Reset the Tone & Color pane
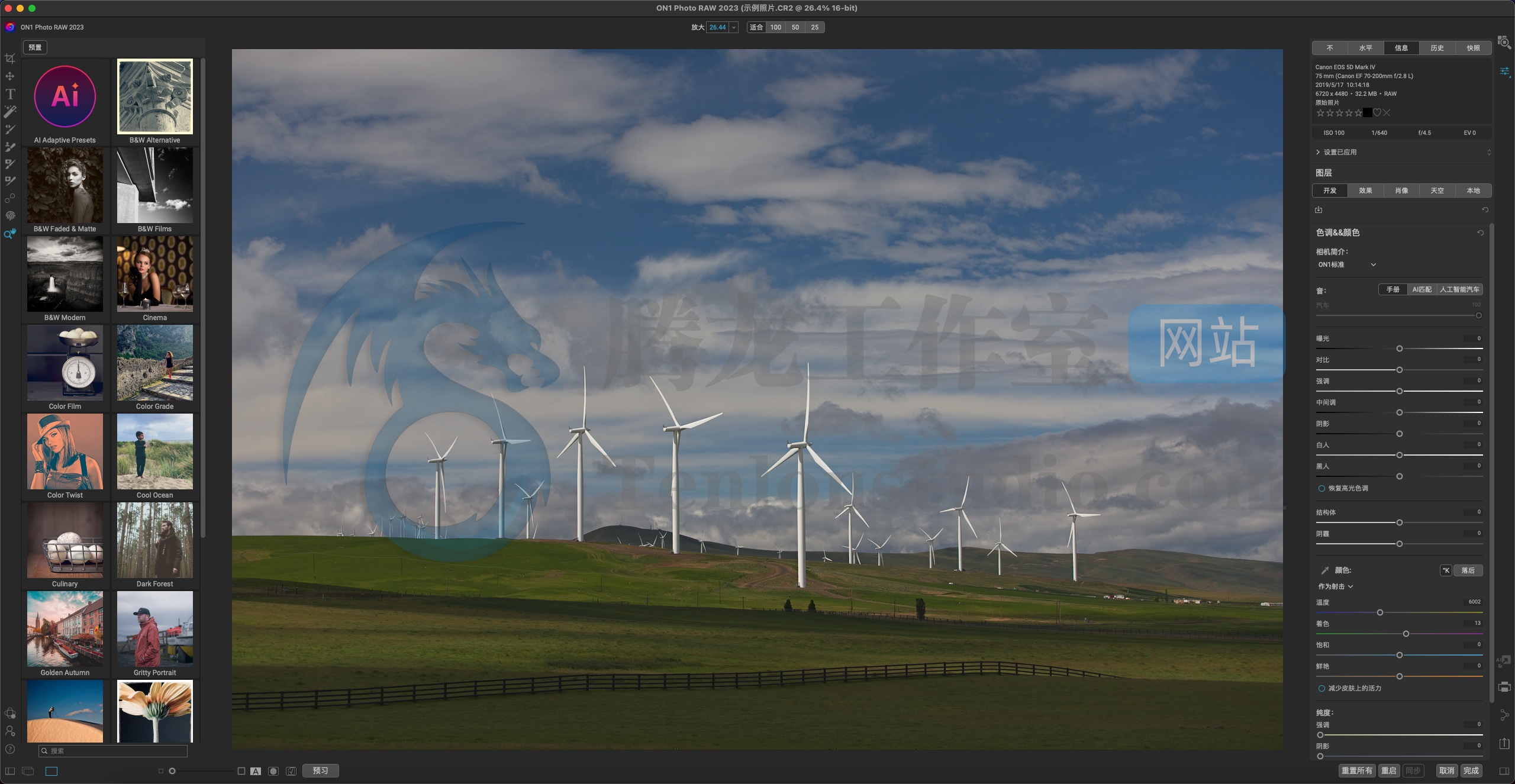 [1480, 233]
